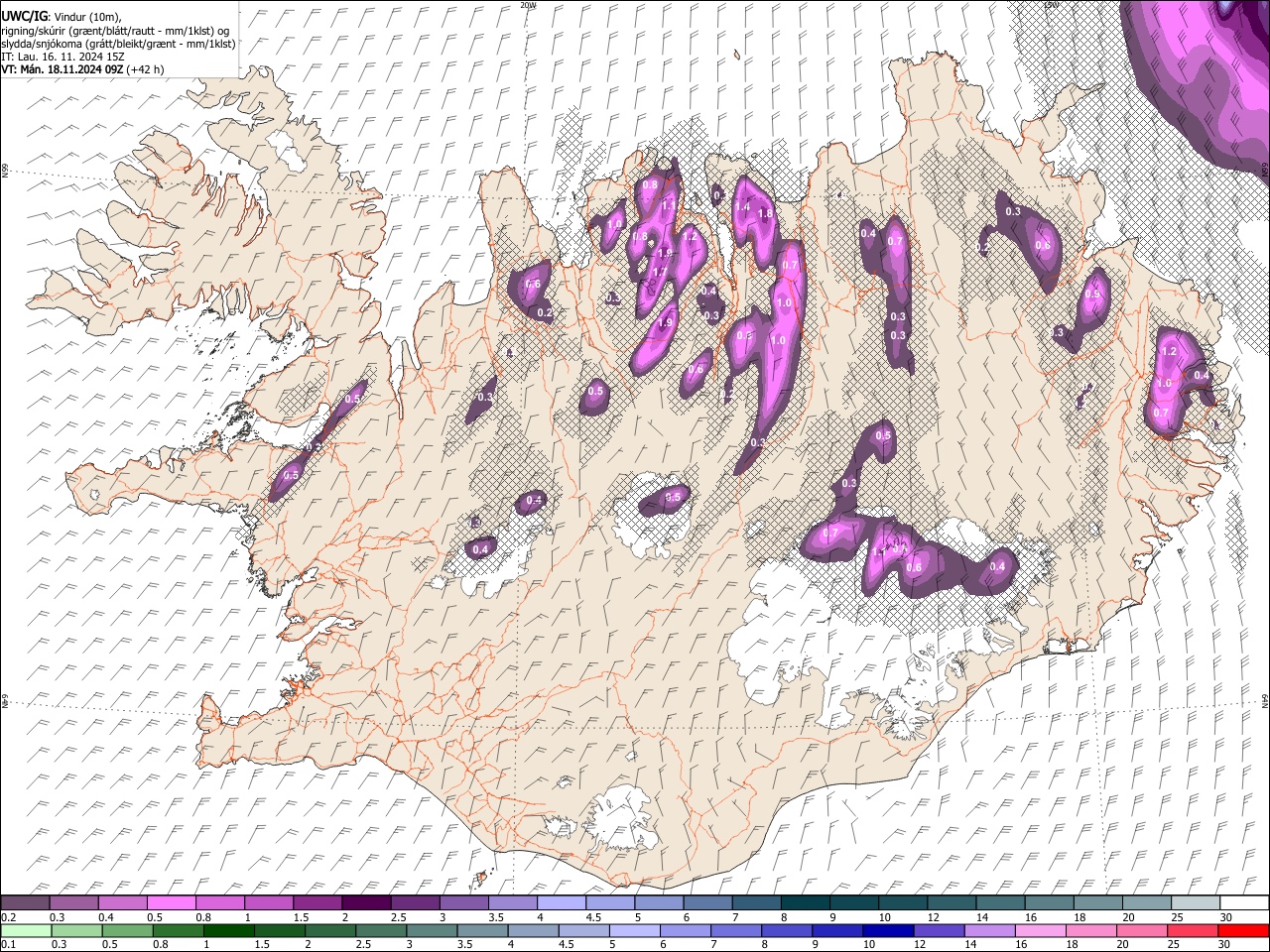The width and height of the screenshot is (1270, 952).
Task: Click the red-pink 25–30 swatch in lower legend
Action: pyautogui.click(x=1193, y=930)
